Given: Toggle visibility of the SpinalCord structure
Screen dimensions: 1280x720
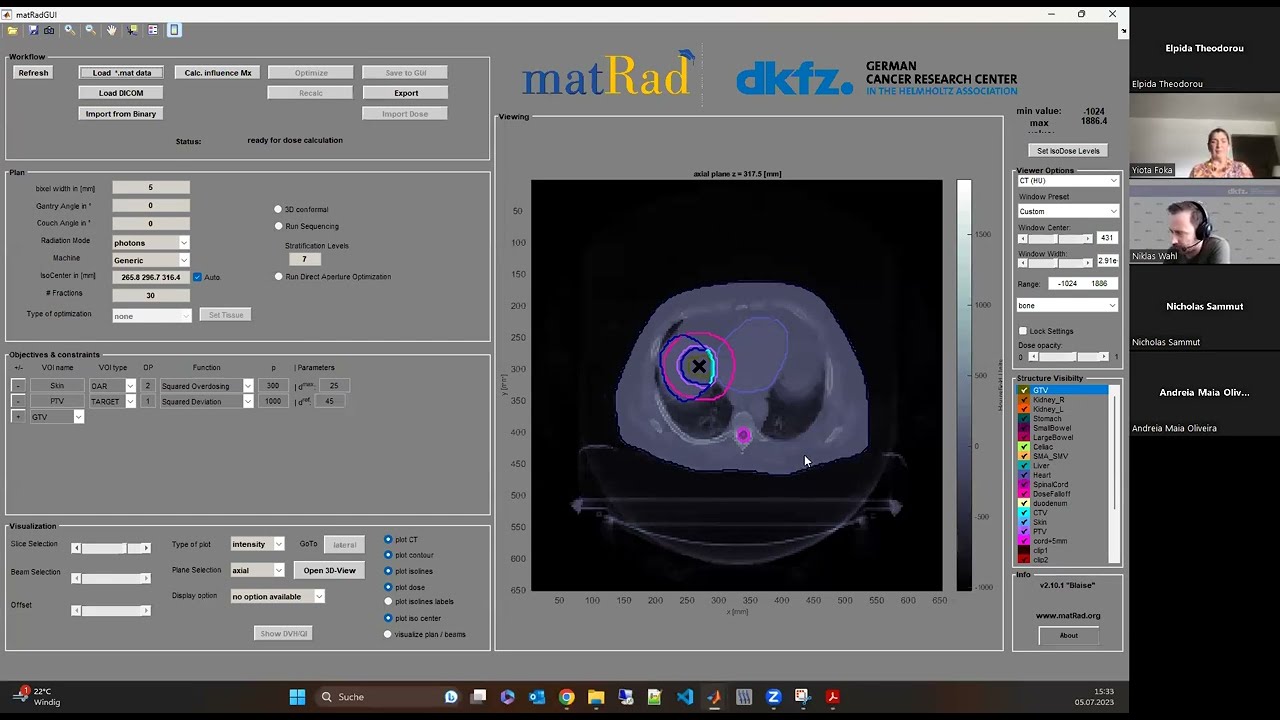Looking at the screenshot, I should [1023, 485].
